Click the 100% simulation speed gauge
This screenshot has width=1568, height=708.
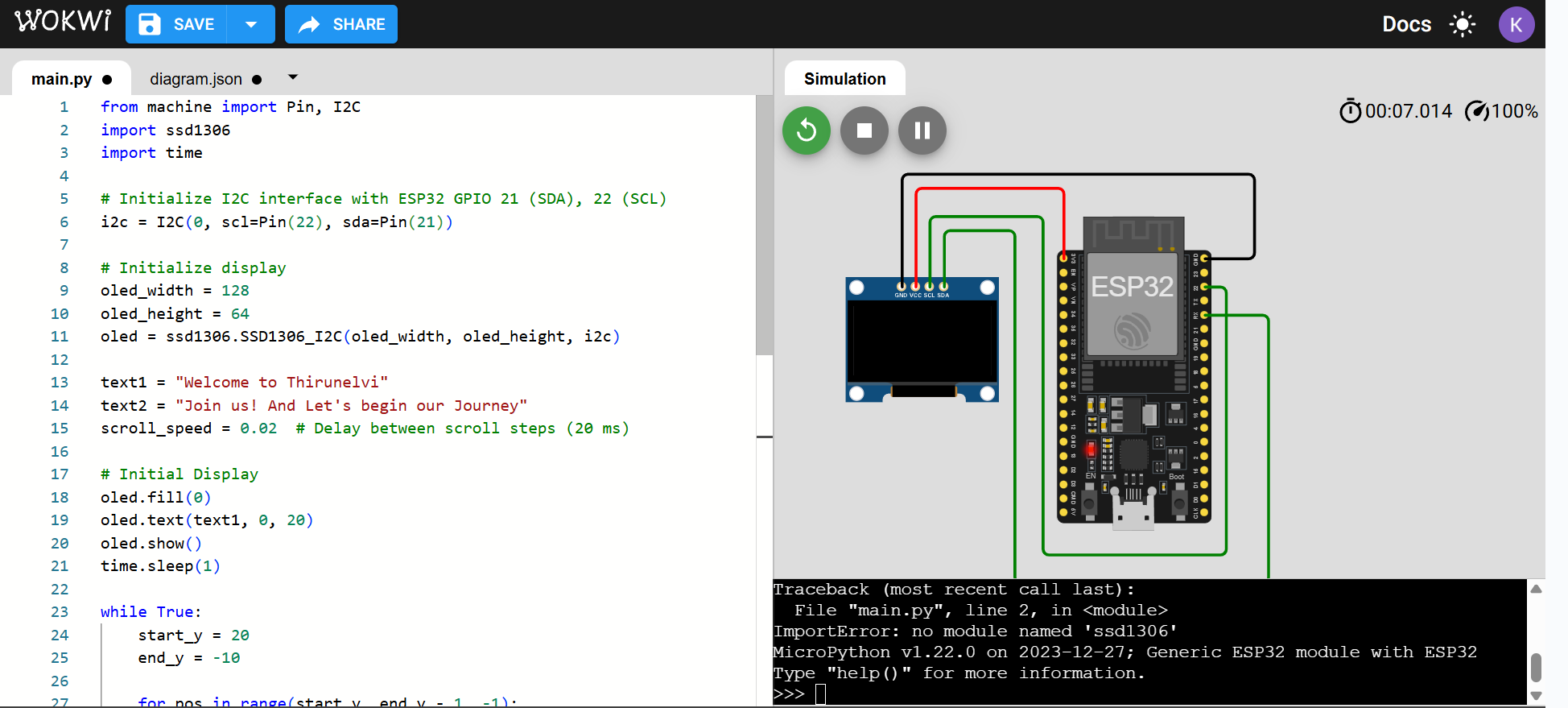[1500, 111]
